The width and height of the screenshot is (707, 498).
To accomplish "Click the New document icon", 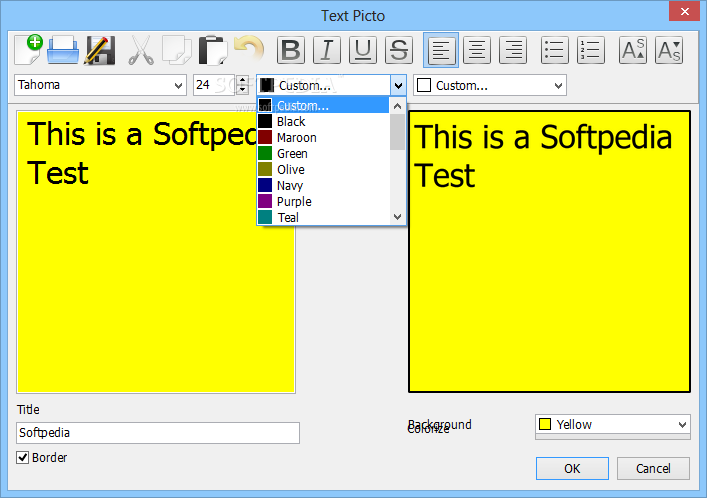I will [28, 50].
